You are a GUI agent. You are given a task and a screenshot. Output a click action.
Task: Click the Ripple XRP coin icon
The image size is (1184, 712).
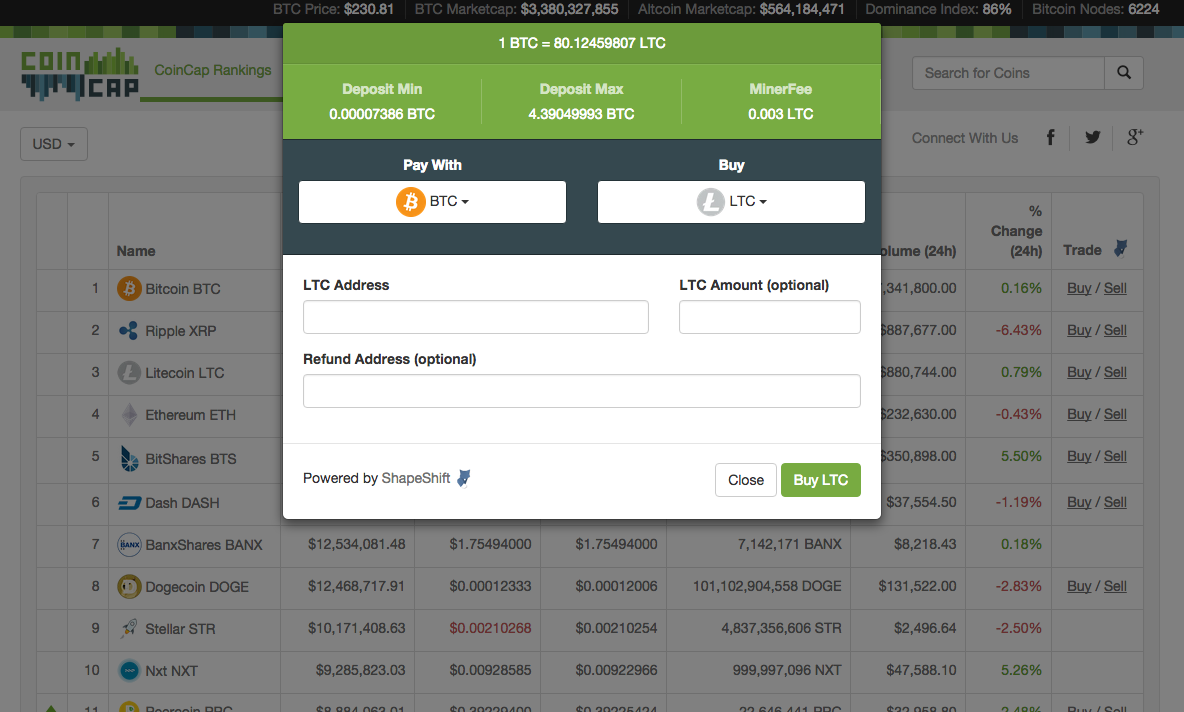(129, 331)
